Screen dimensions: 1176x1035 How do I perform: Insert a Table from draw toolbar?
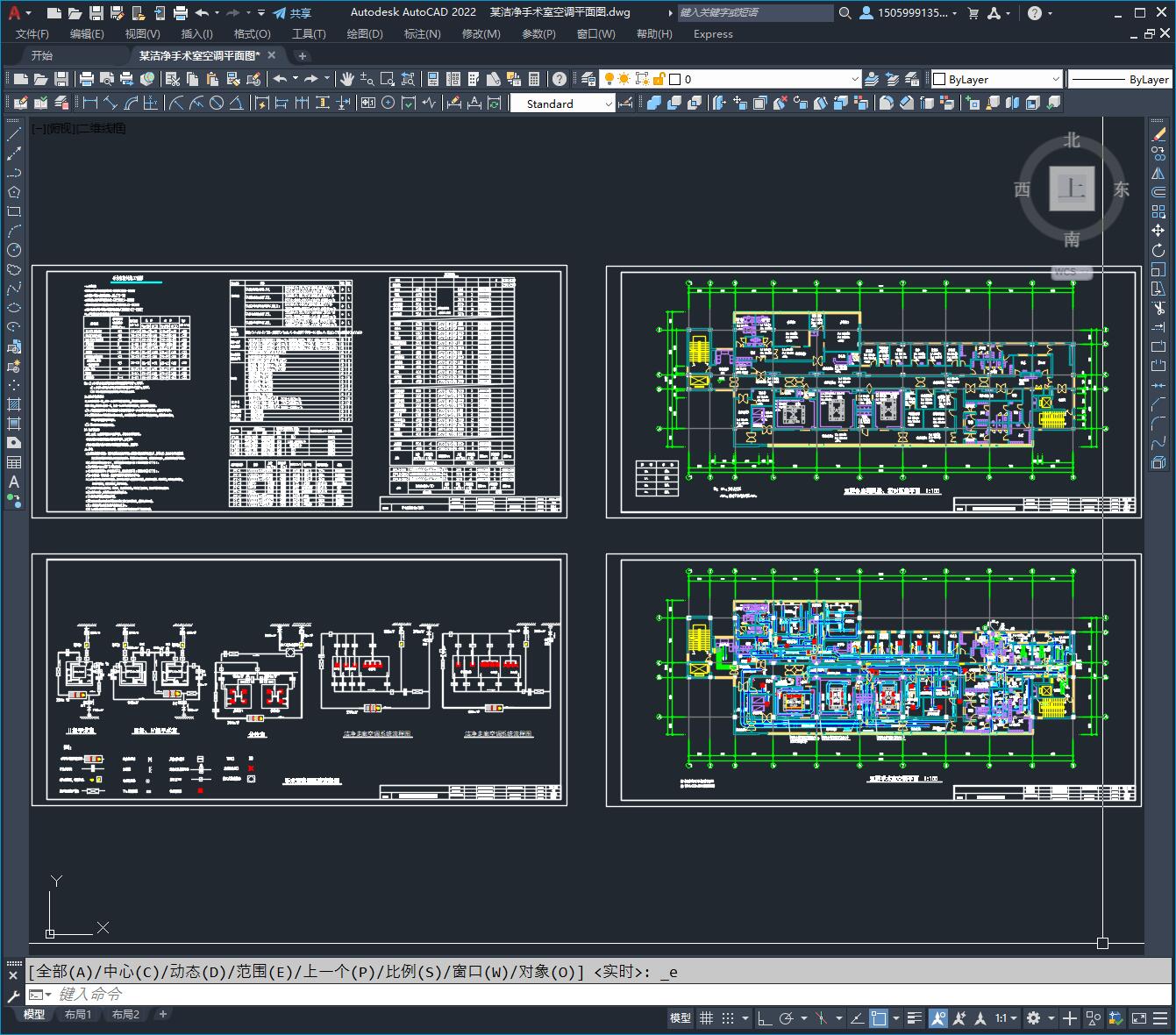(14, 462)
